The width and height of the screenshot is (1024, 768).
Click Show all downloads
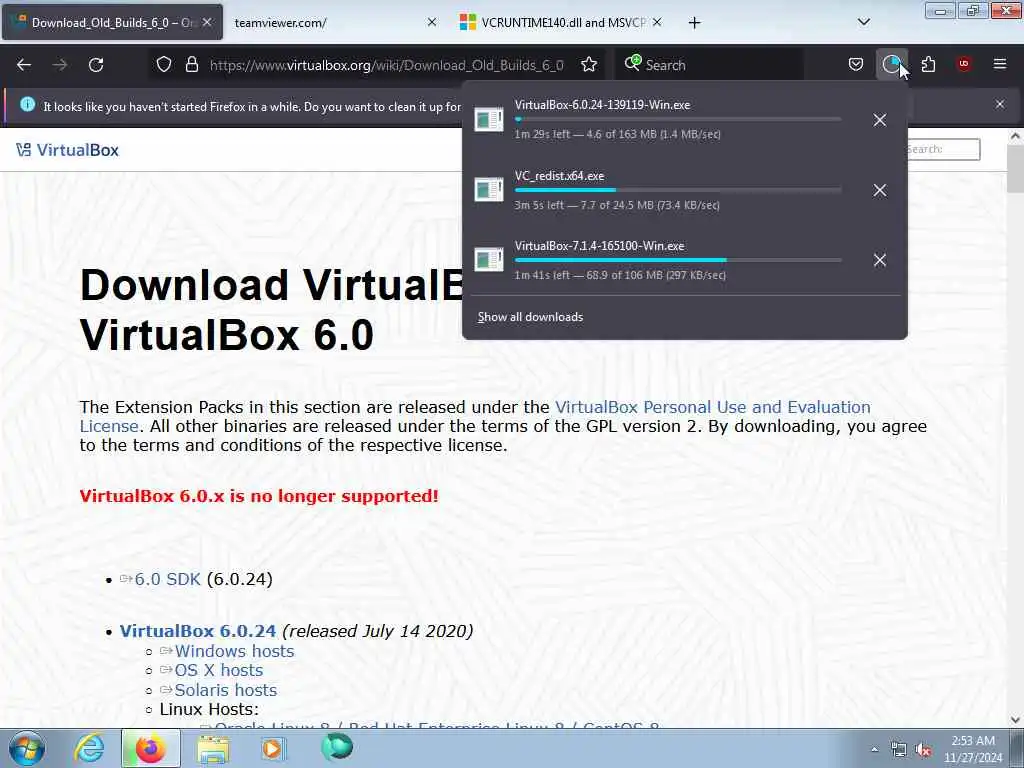point(530,317)
